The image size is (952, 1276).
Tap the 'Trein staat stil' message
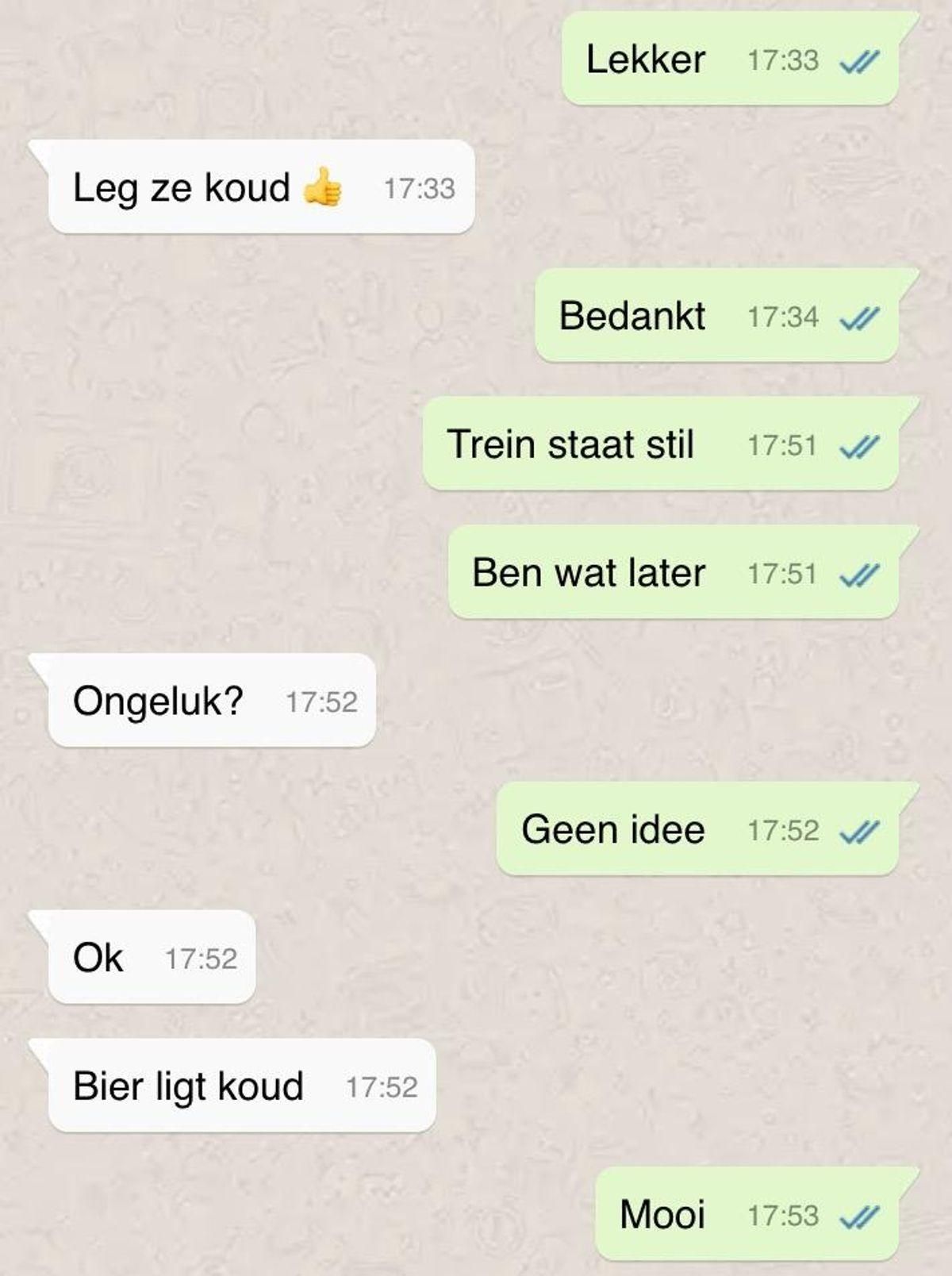(661, 444)
